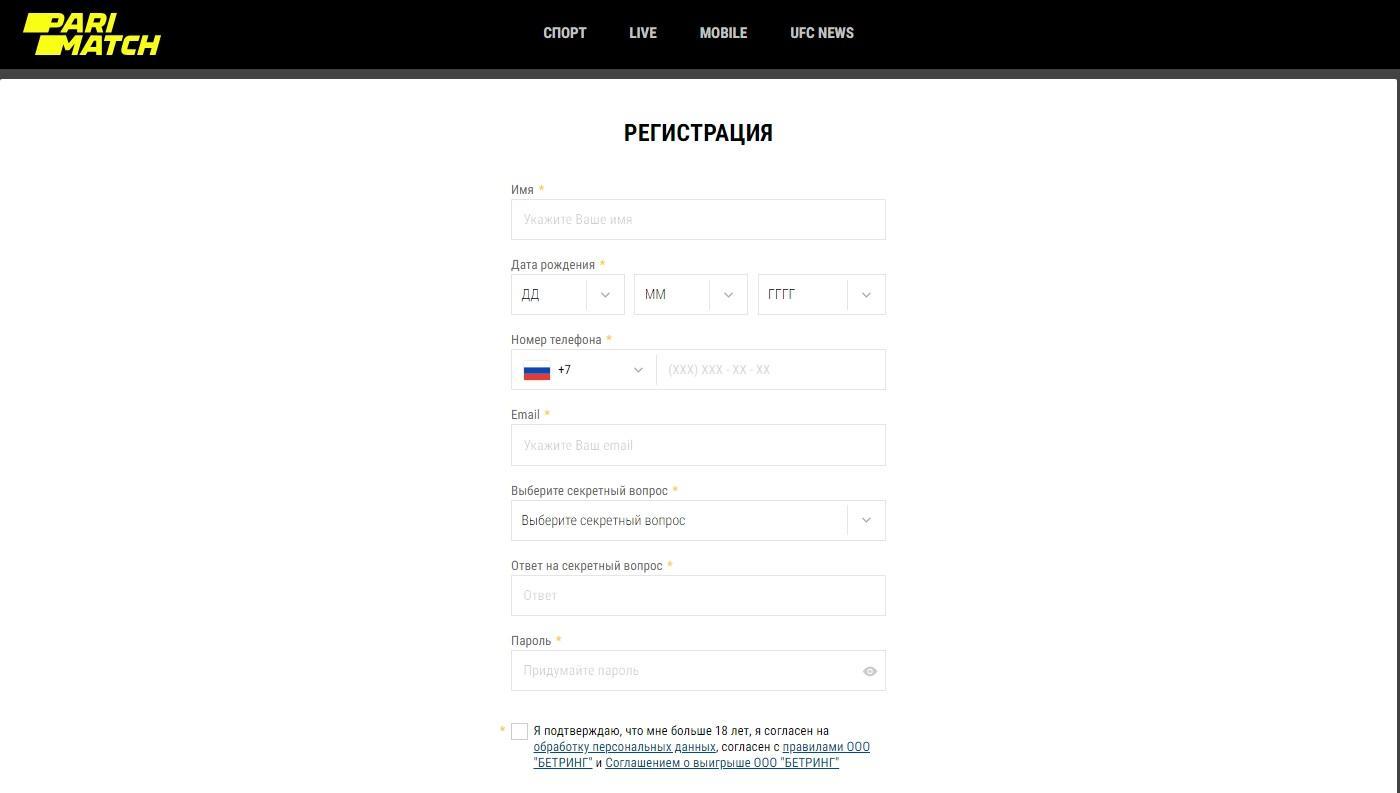Open the правилами ООО link
Viewport: 1400px width, 793px height.
825,747
